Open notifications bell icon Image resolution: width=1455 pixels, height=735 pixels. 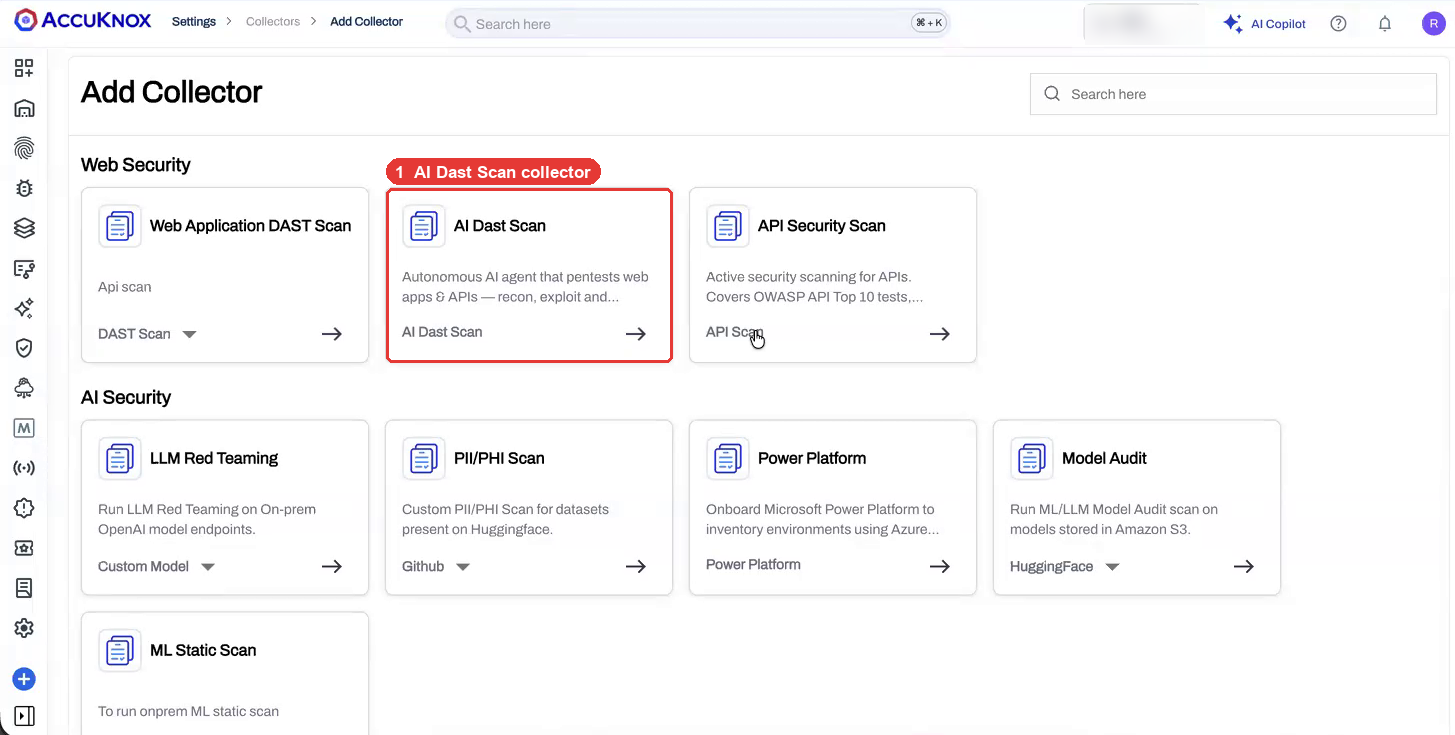tap(1385, 24)
